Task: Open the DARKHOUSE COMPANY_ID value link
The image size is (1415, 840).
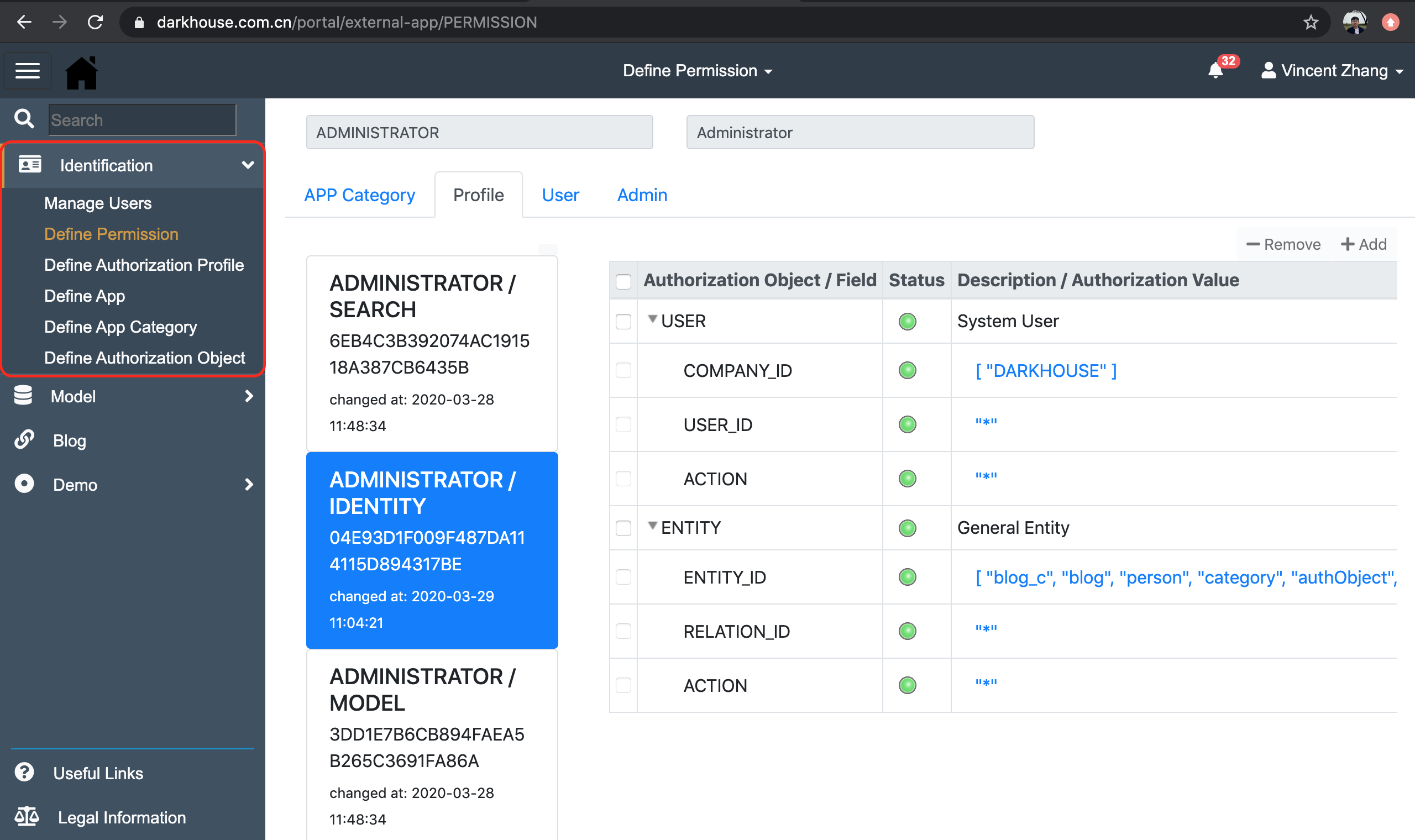Action: tap(1045, 370)
